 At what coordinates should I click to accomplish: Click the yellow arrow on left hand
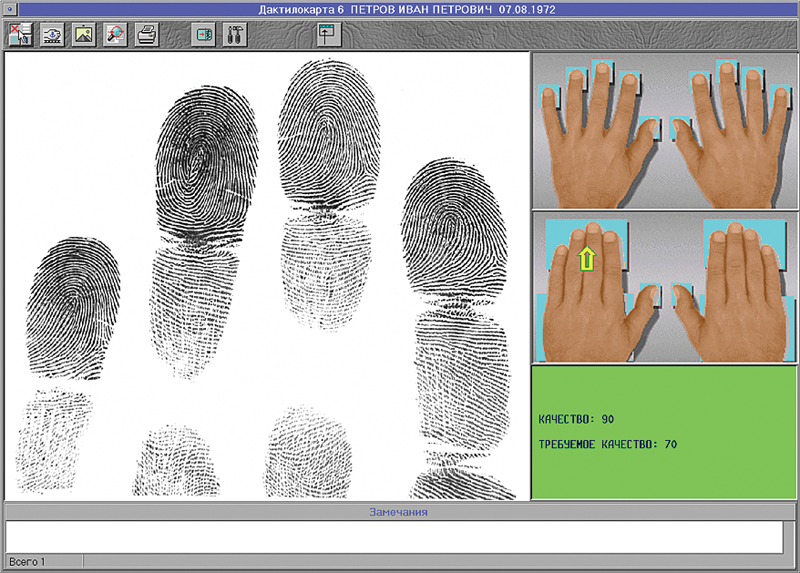(585, 260)
